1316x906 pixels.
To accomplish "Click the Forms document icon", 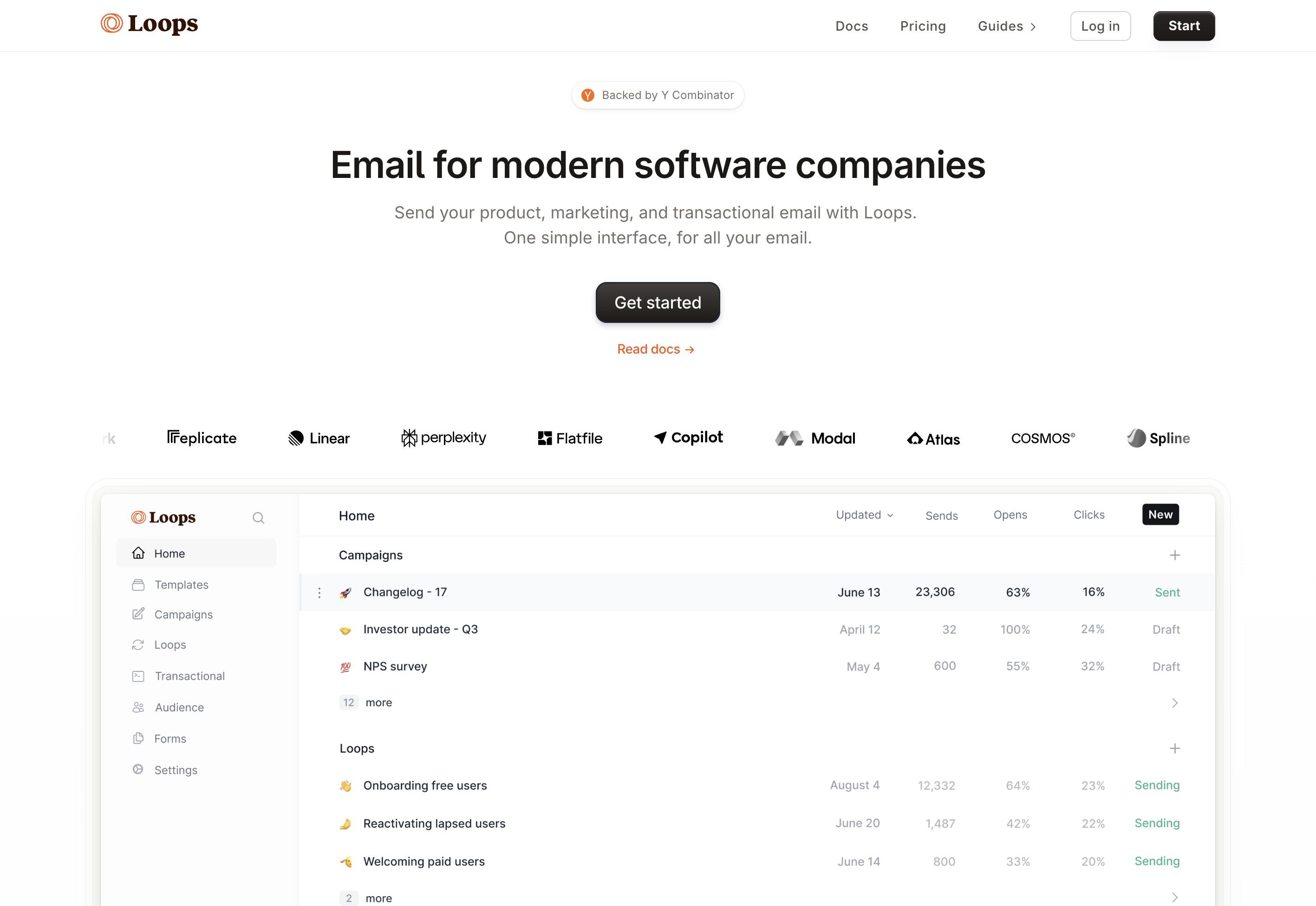I will (138, 739).
